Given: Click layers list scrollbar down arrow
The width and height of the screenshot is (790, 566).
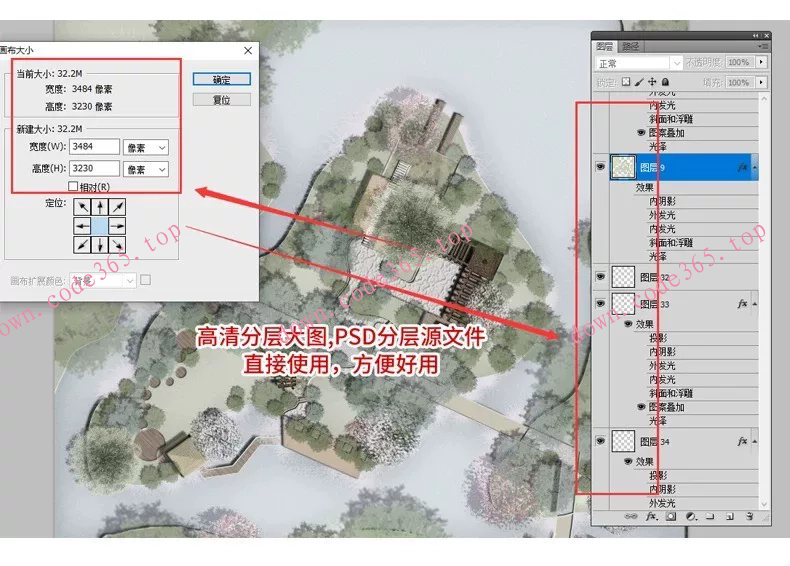Looking at the screenshot, I should 764,504.
